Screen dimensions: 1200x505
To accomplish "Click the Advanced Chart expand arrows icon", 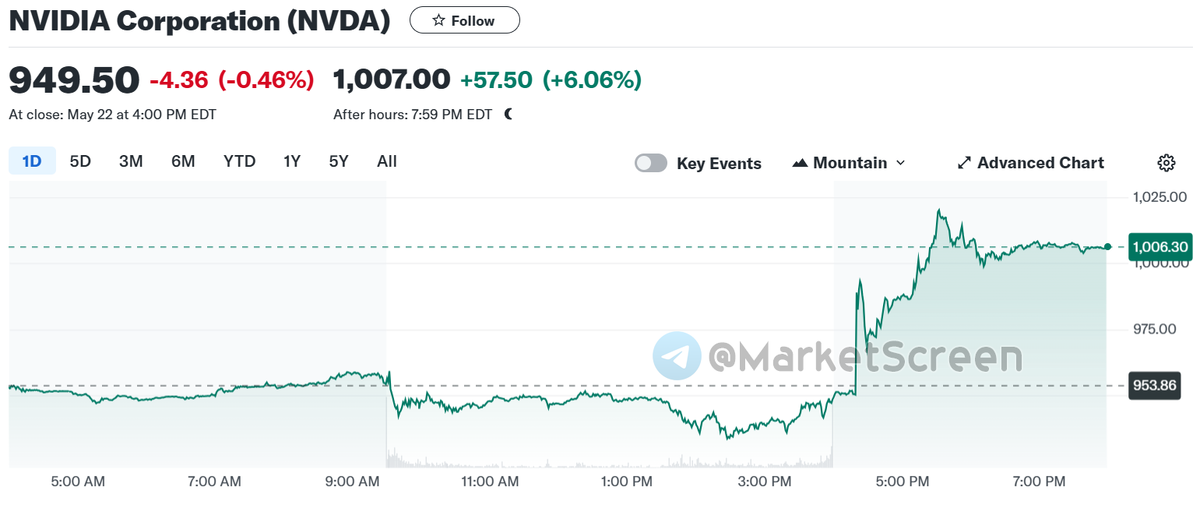I will pos(964,163).
